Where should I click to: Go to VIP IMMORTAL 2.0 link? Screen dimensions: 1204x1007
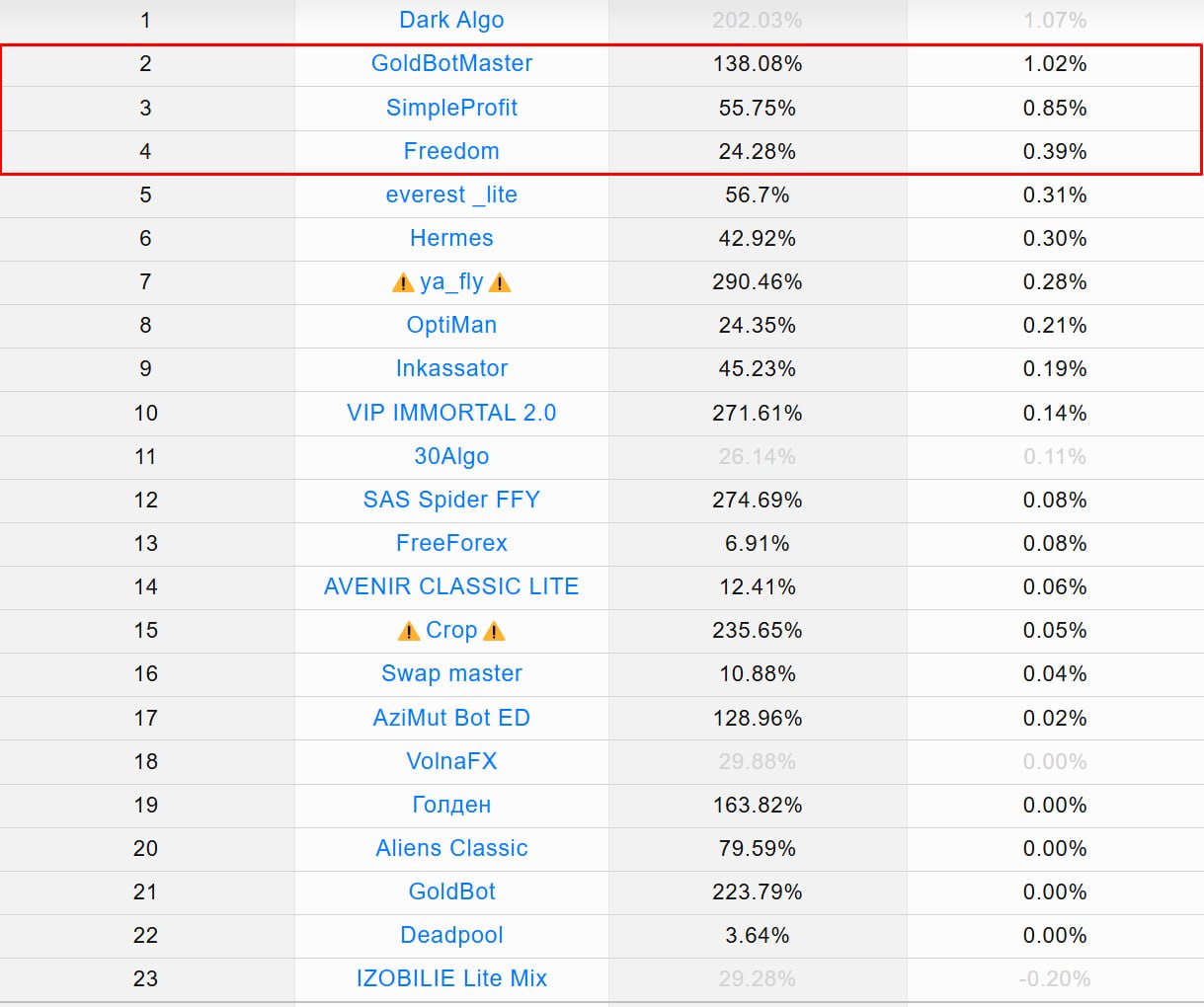tap(451, 413)
